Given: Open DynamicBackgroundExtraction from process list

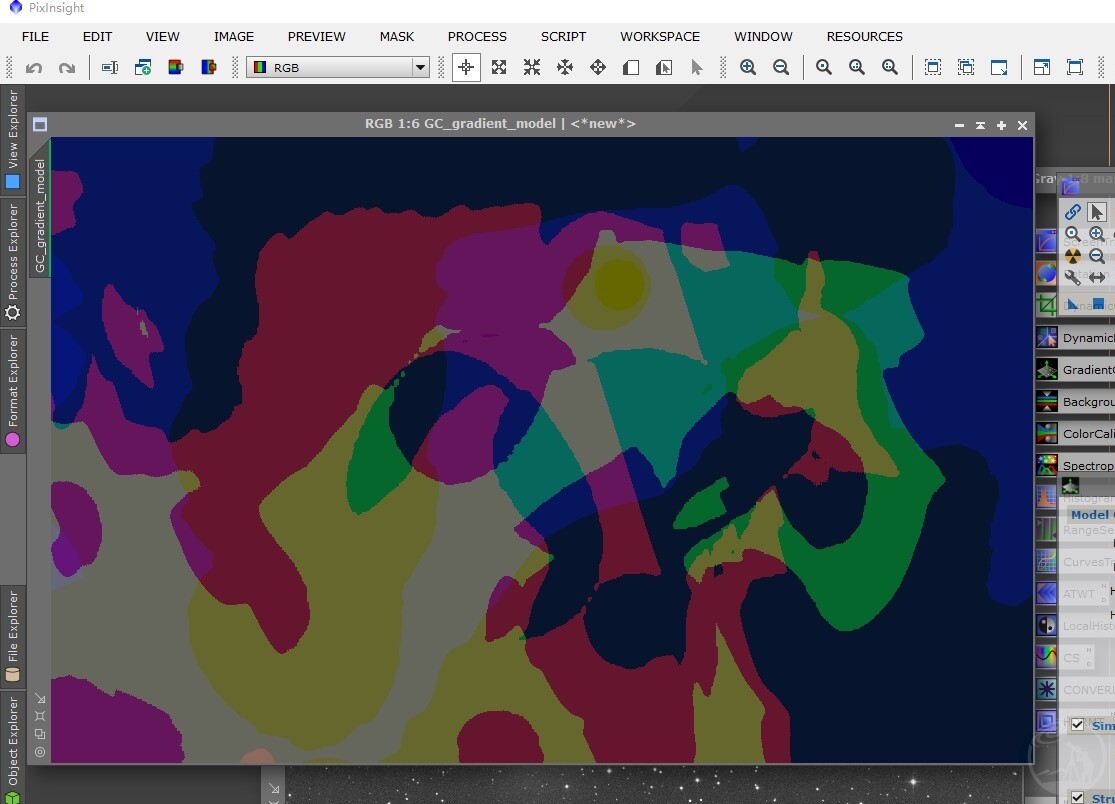Looking at the screenshot, I should click(1075, 338).
